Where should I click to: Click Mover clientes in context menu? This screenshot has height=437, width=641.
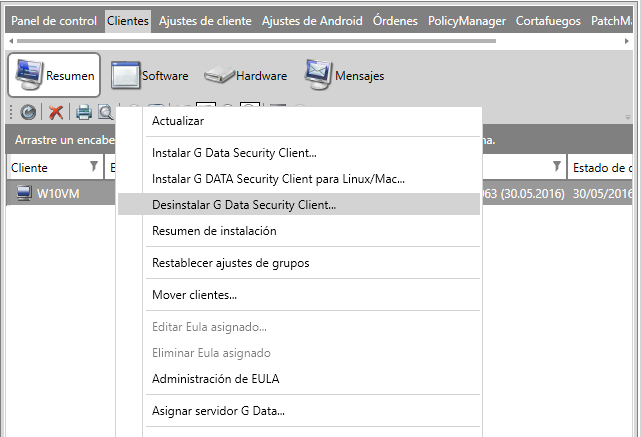point(194,295)
